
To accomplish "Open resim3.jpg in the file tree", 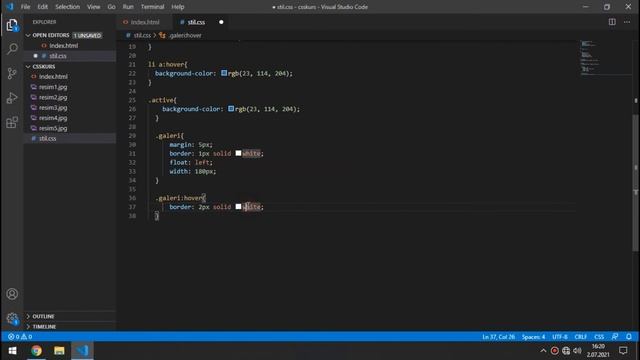I will (x=70, y=108).
